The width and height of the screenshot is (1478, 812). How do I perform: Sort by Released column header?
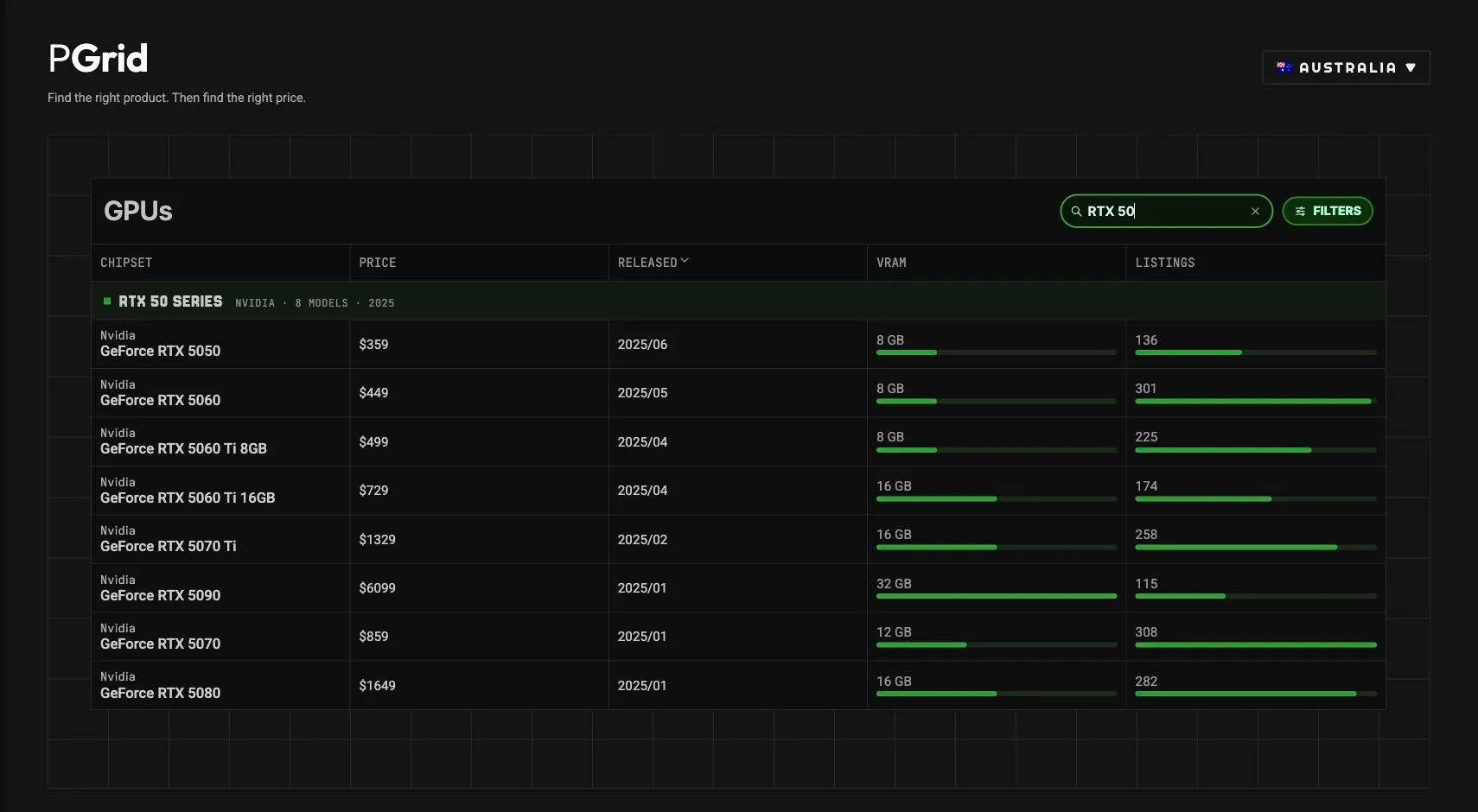click(x=647, y=263)
